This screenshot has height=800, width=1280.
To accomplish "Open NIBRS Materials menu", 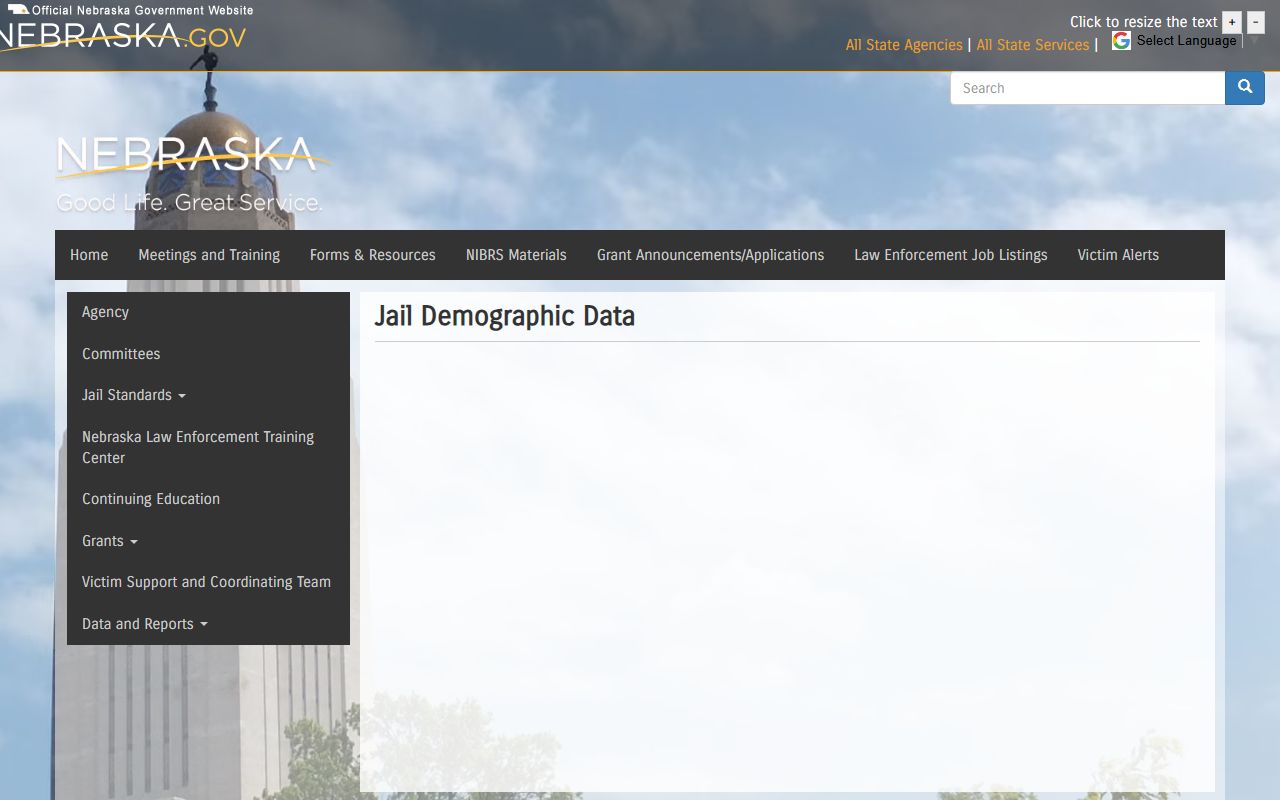I will [x=516, y=255].
